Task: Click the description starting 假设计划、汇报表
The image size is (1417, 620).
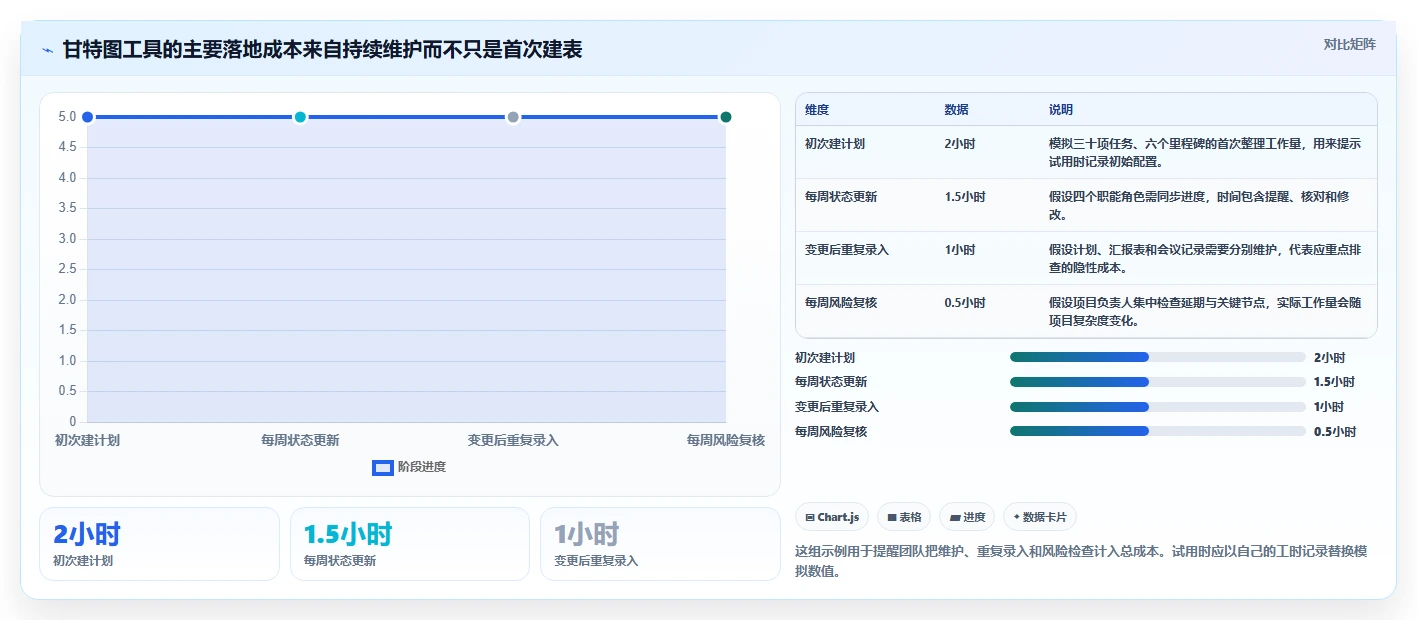Action: click(1205, 258)
